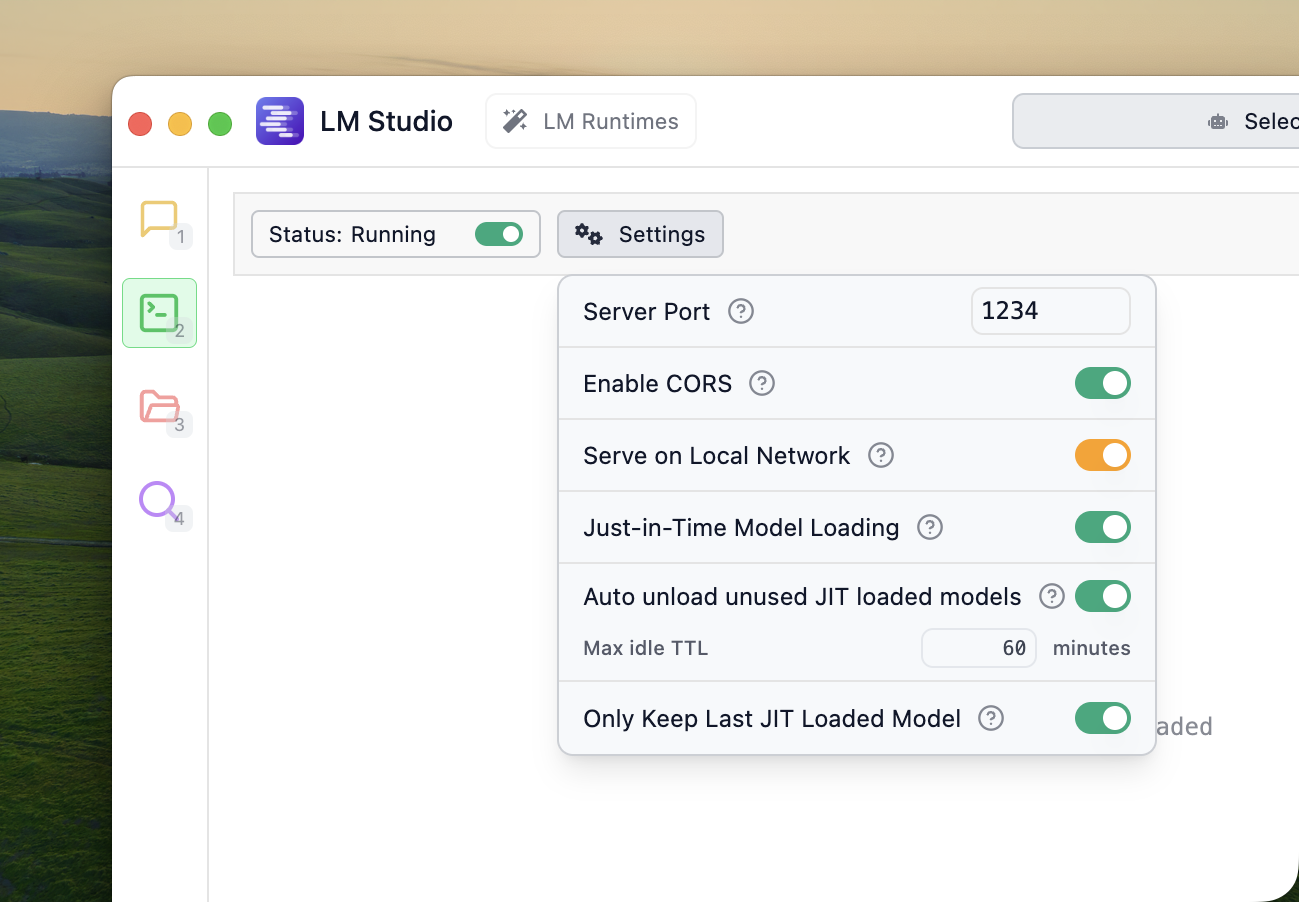Click the red close window button
Screen dimensions: 1299x902
[140, 124]
